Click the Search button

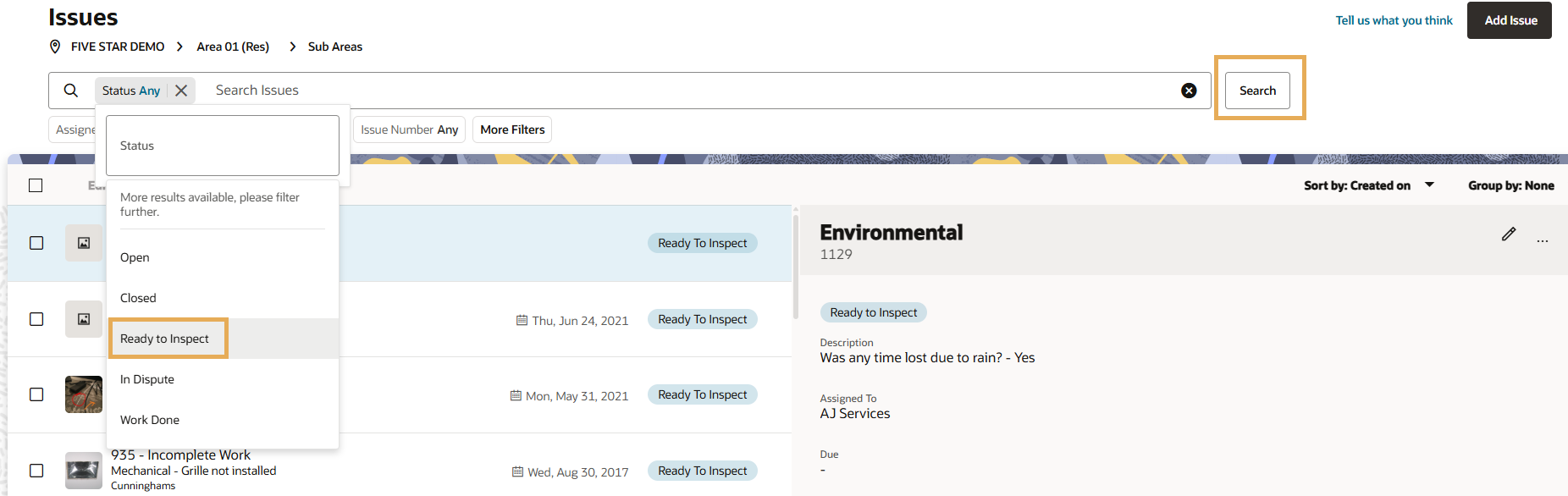pyautogui.click(x=1257, y=91)
